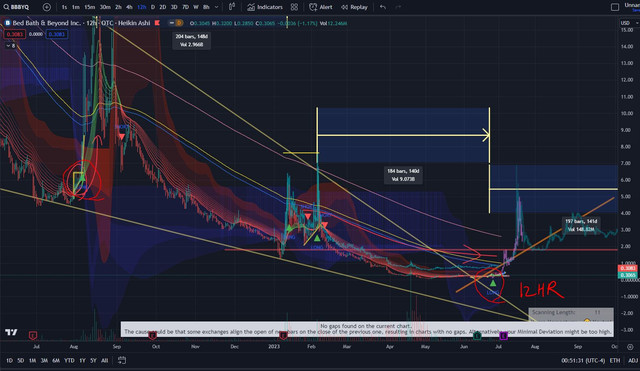Expand the interval list chevron
This screenshot has width=640, height=371.
point(216,7)
